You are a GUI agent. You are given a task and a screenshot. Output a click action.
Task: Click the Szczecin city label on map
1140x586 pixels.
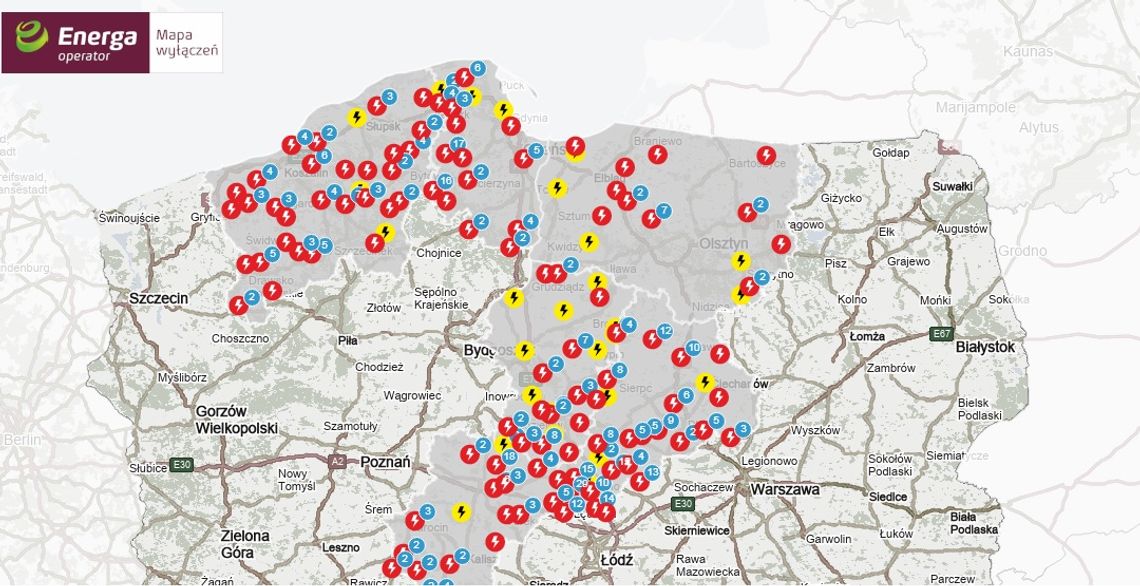[x=159, y=298]
